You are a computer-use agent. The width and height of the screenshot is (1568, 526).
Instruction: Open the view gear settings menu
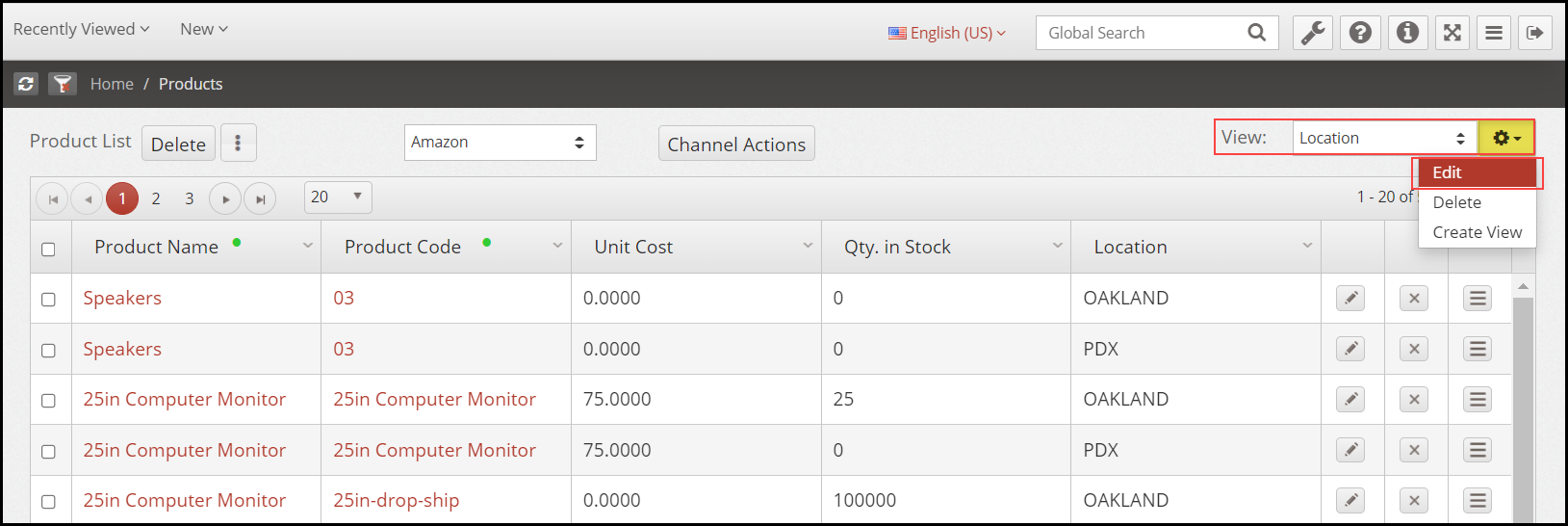pos(1506,138)
